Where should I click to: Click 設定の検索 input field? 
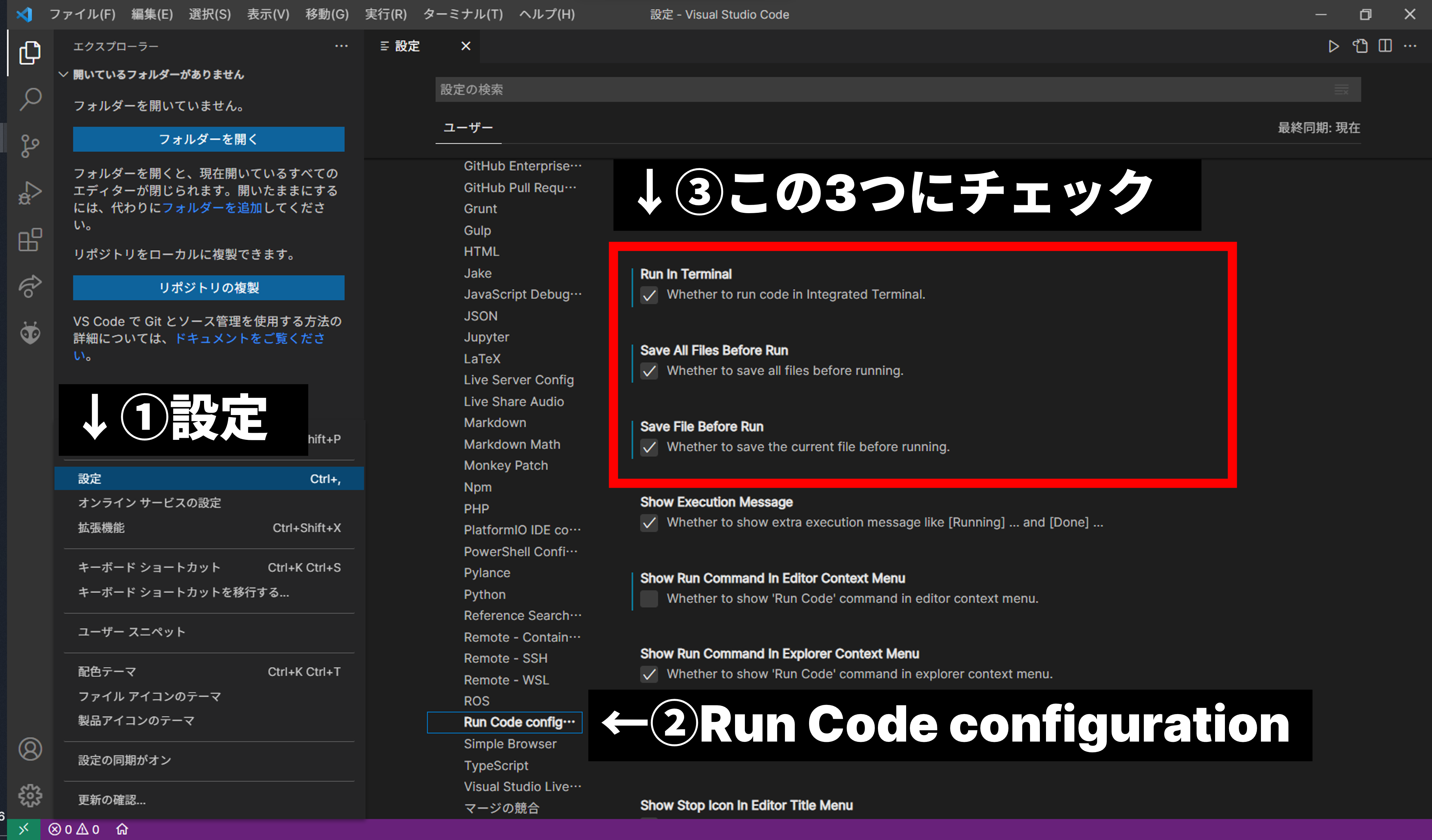coord(898,90)
